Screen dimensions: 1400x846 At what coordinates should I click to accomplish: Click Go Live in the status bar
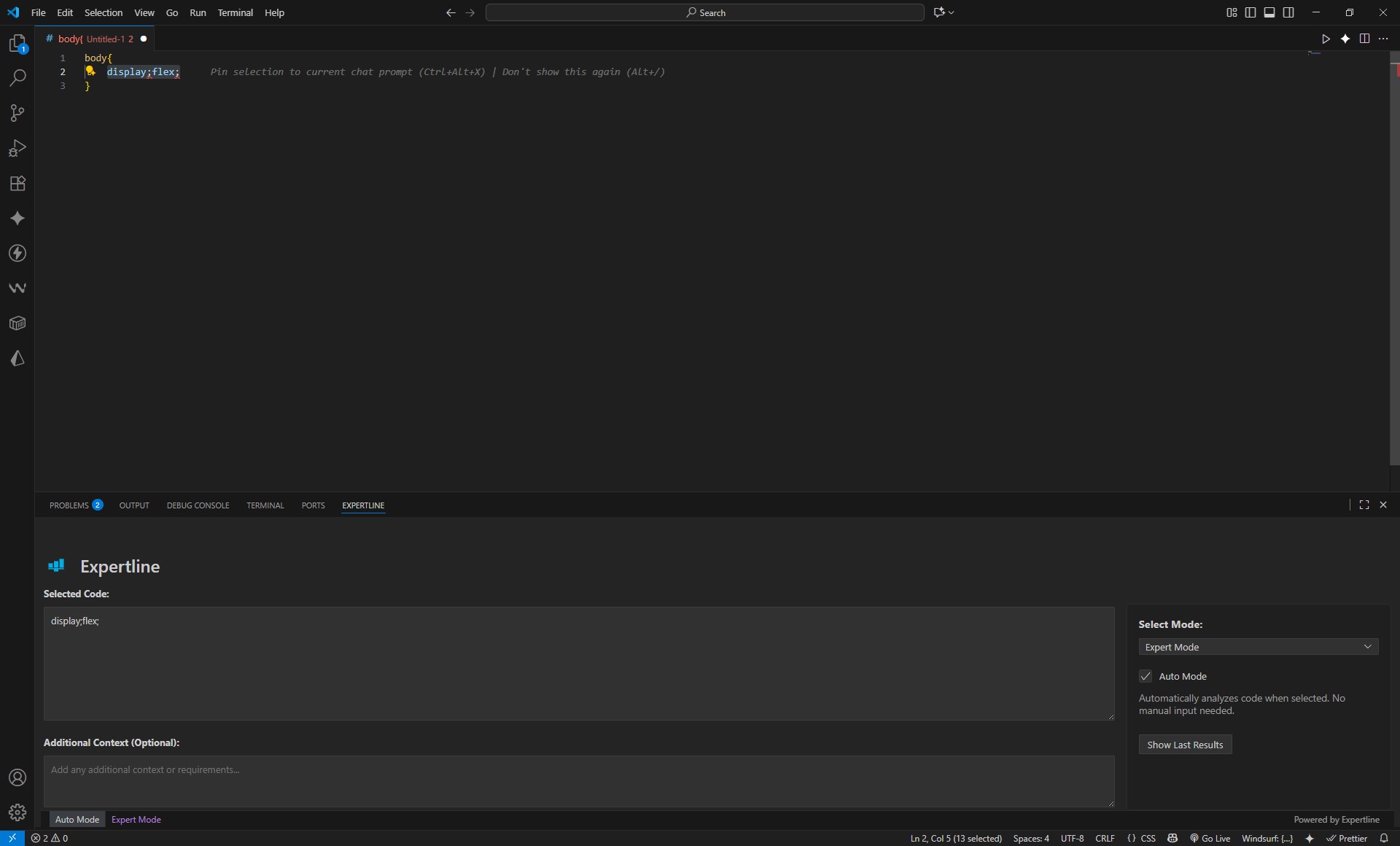(x=1210, y=839)
